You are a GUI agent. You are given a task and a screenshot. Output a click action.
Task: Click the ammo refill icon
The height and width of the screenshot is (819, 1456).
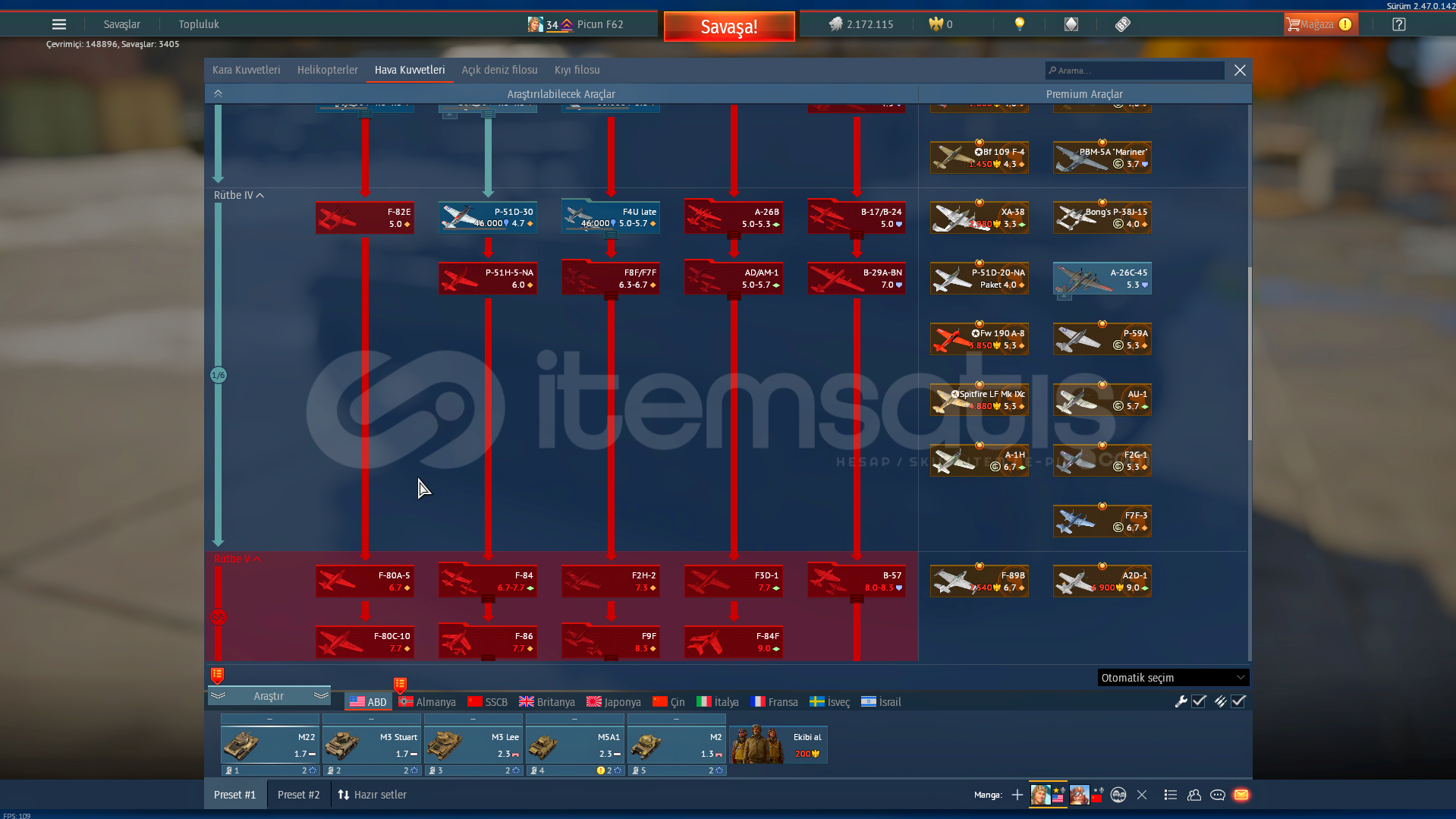click(x=1220, y=701)
